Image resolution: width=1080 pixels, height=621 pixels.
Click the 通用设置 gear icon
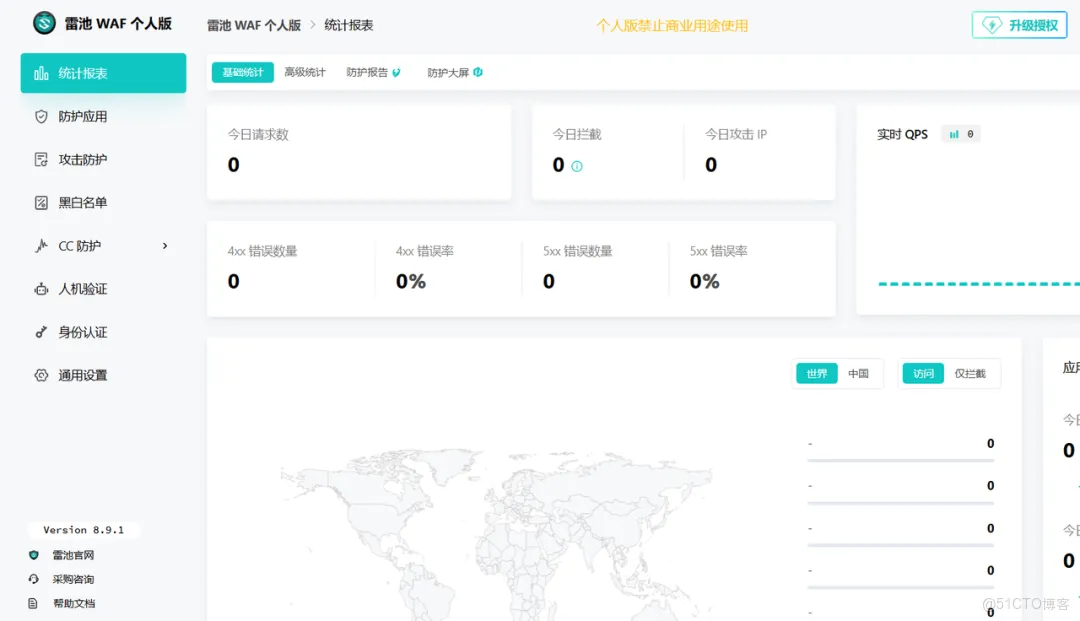pyautogui.click(x=41, y=376)
